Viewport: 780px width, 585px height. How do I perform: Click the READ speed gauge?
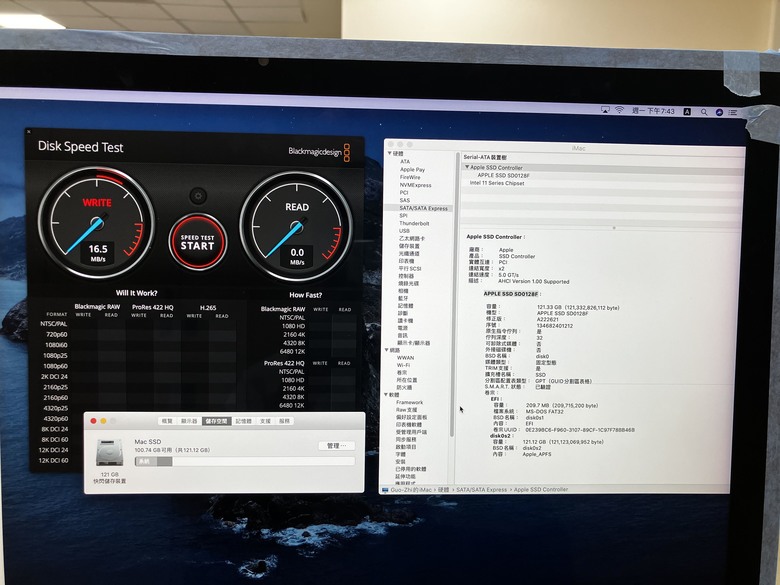click(296, 227)
